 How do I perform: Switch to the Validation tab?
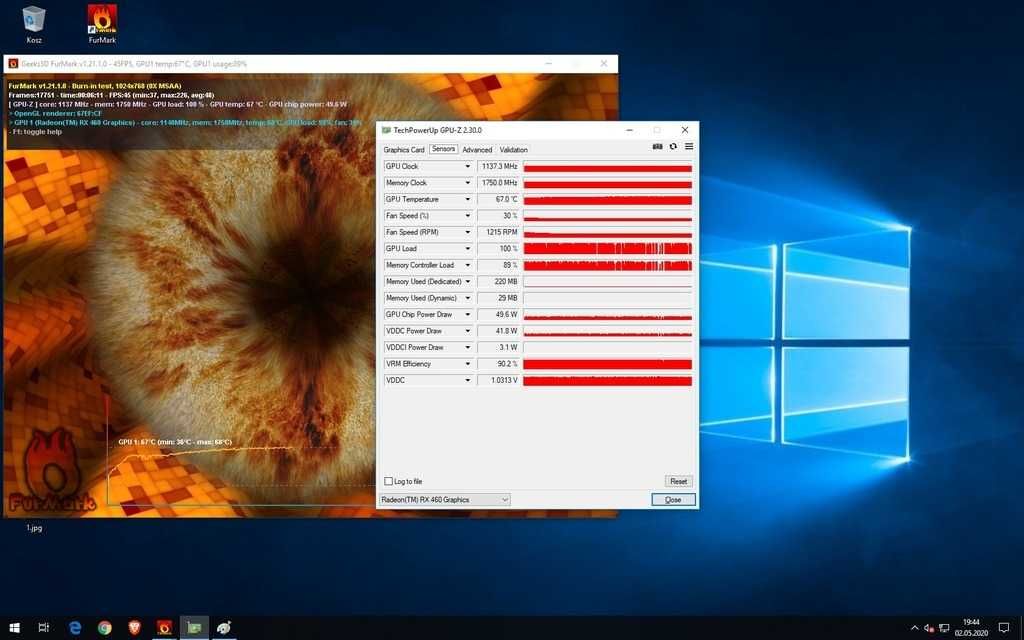coord(513,150)
